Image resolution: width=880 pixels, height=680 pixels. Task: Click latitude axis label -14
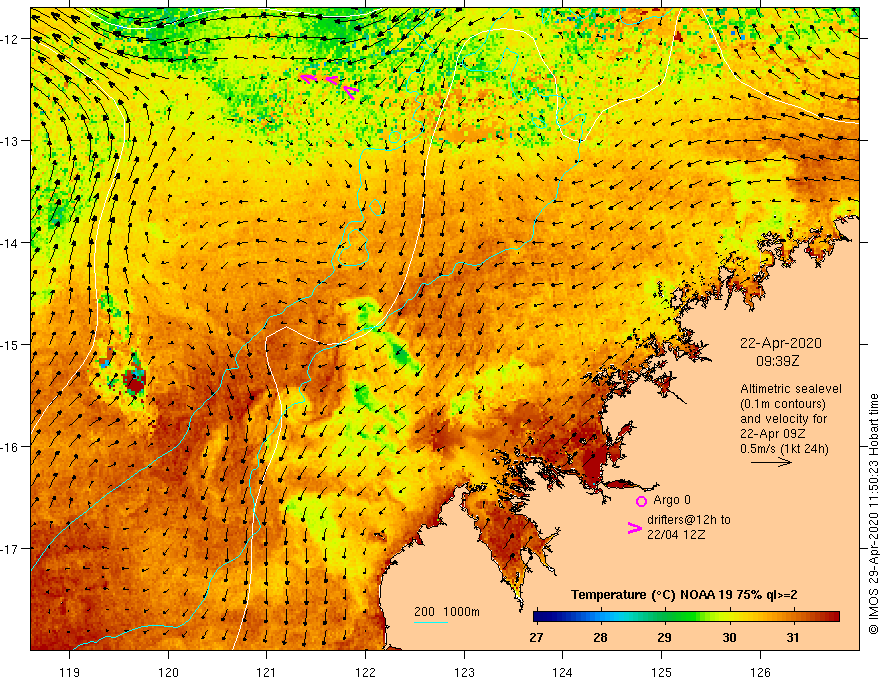11,243
